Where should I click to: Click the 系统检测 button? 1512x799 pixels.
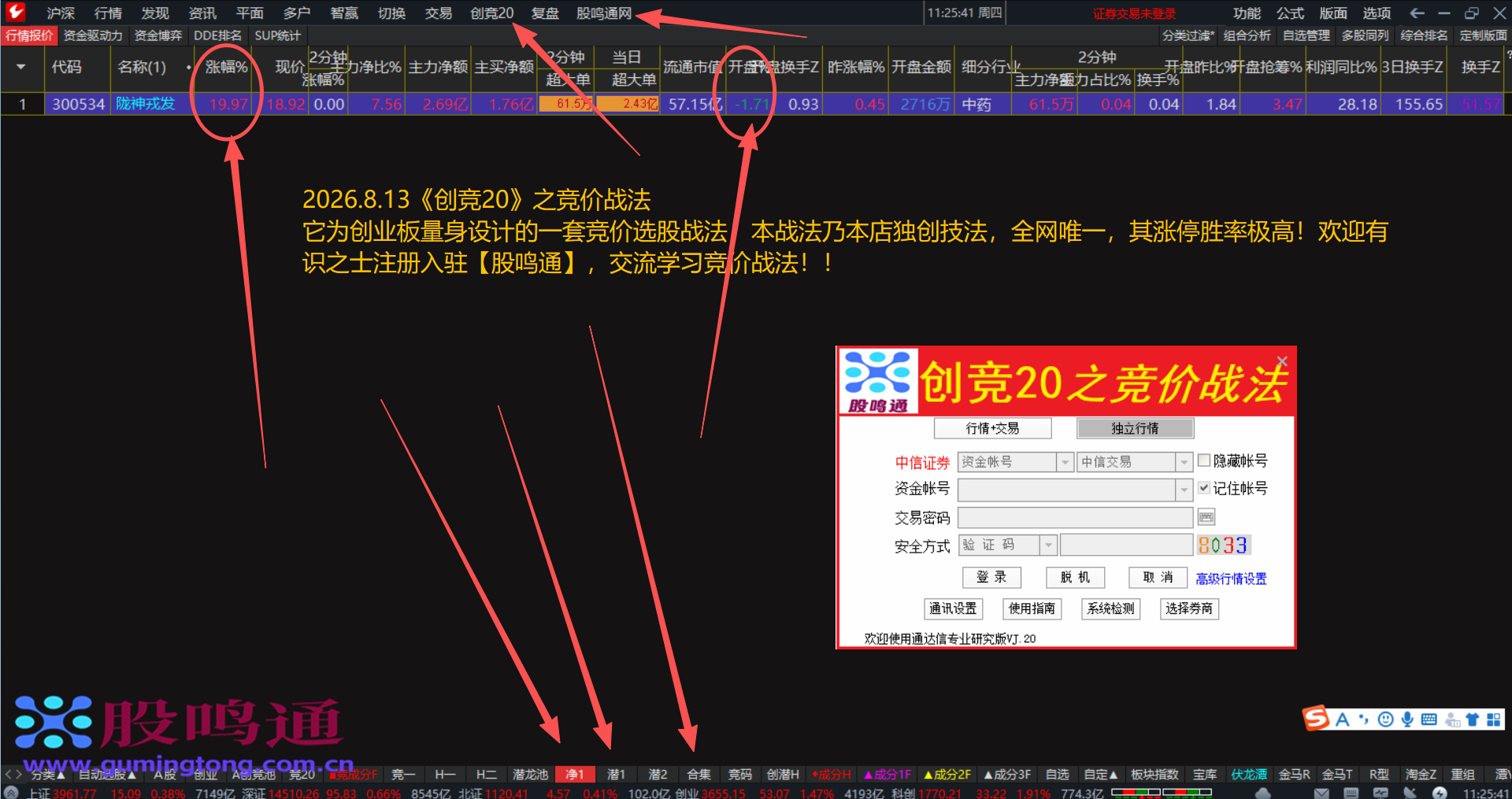click(1110, 608)
